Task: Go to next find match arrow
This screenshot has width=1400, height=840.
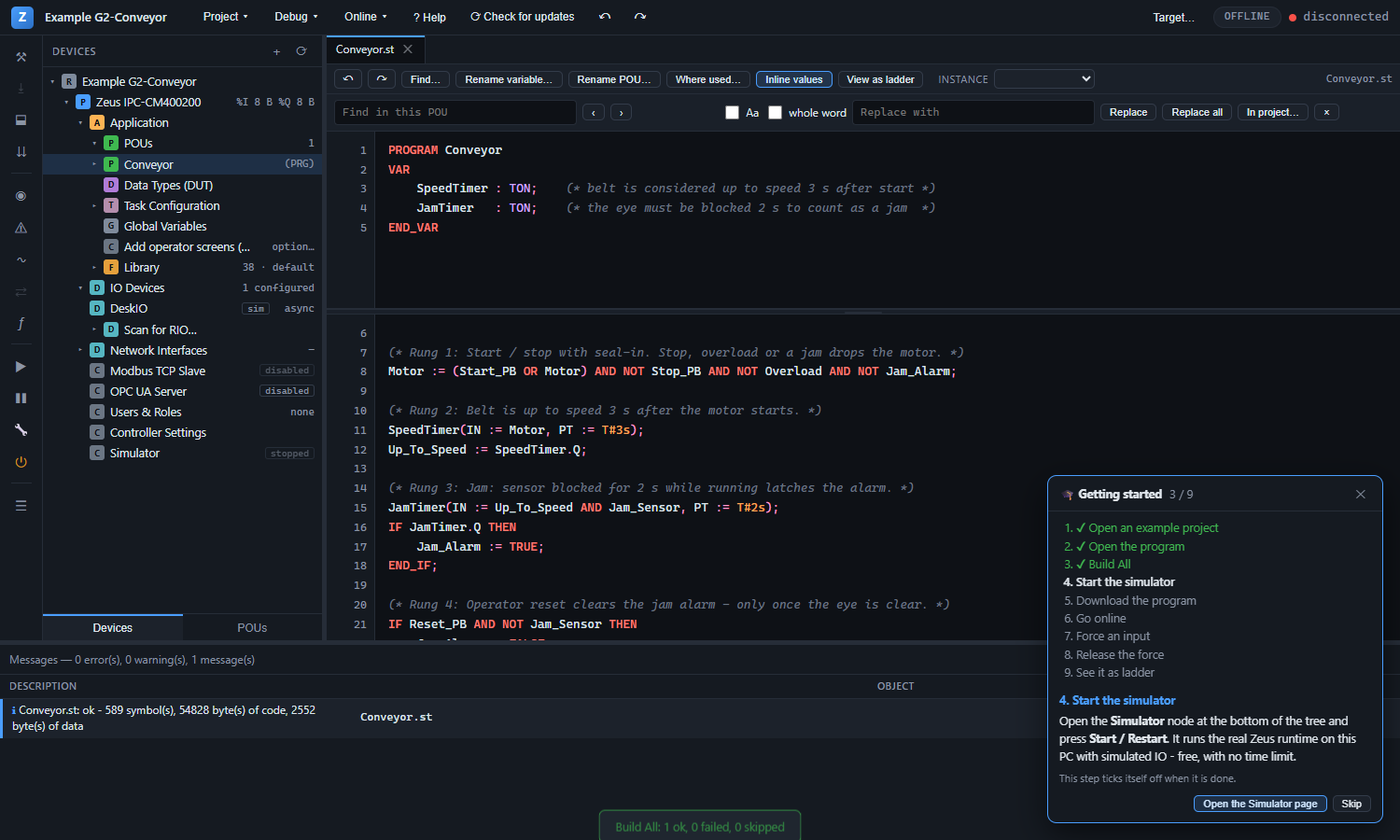Action: pos(622,112)
